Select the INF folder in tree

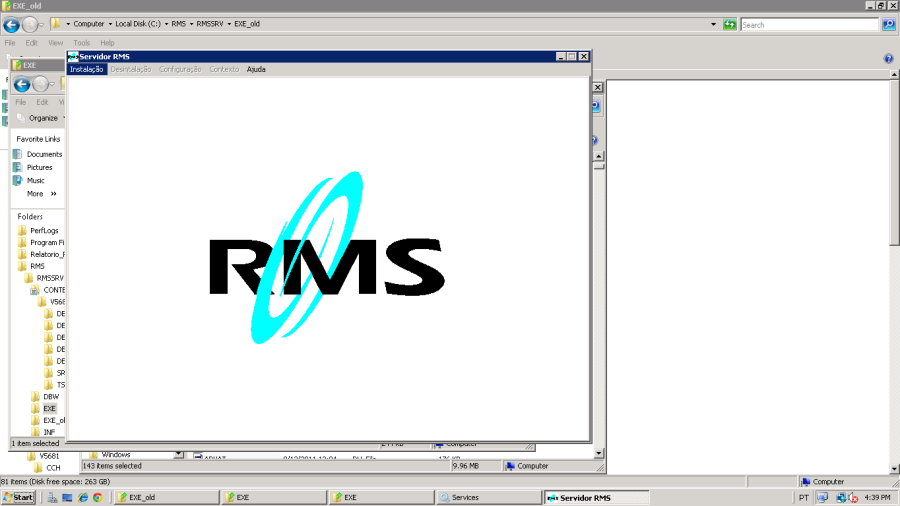(49, 433)
